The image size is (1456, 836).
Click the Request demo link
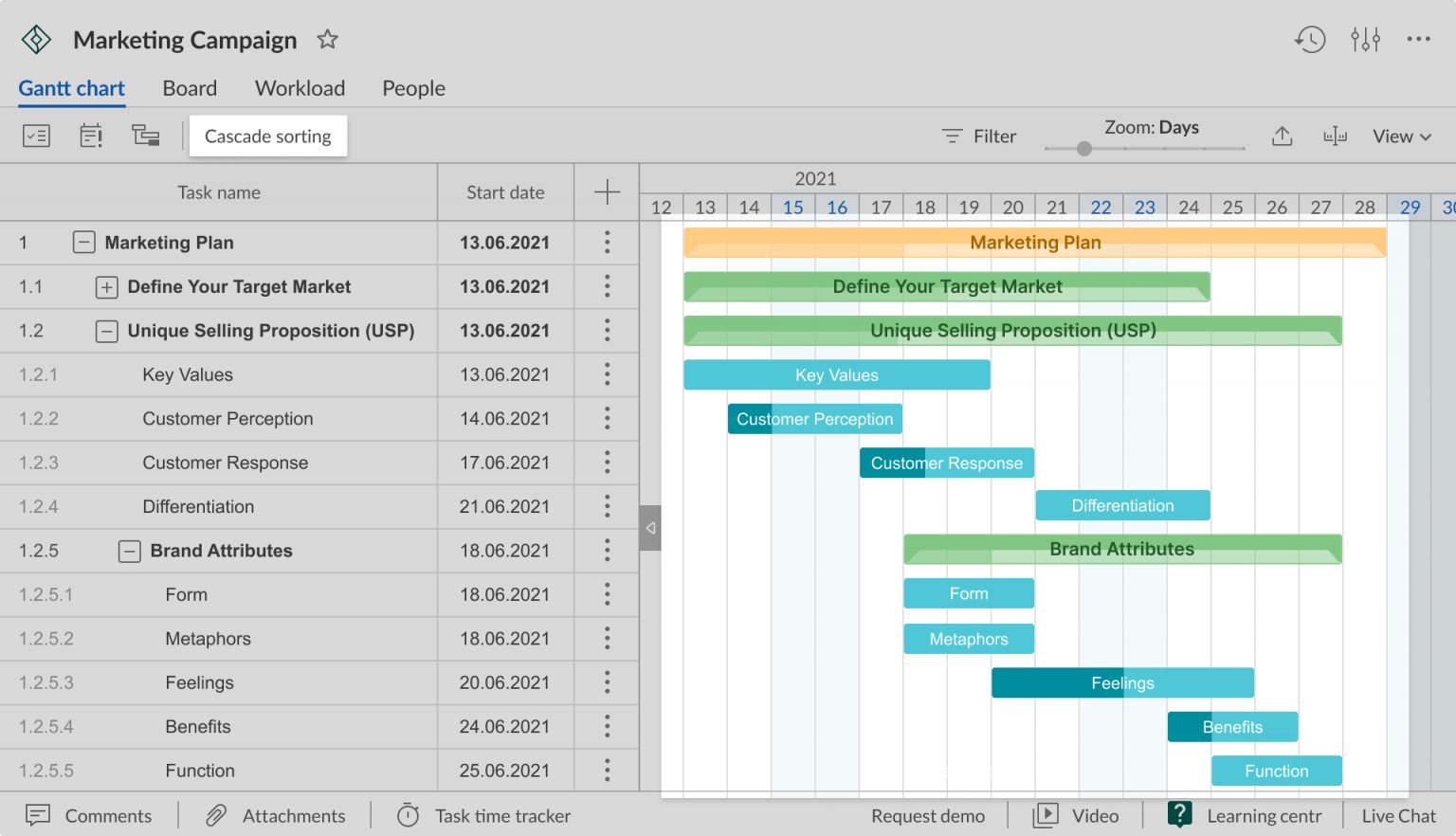tap(927, 815)
